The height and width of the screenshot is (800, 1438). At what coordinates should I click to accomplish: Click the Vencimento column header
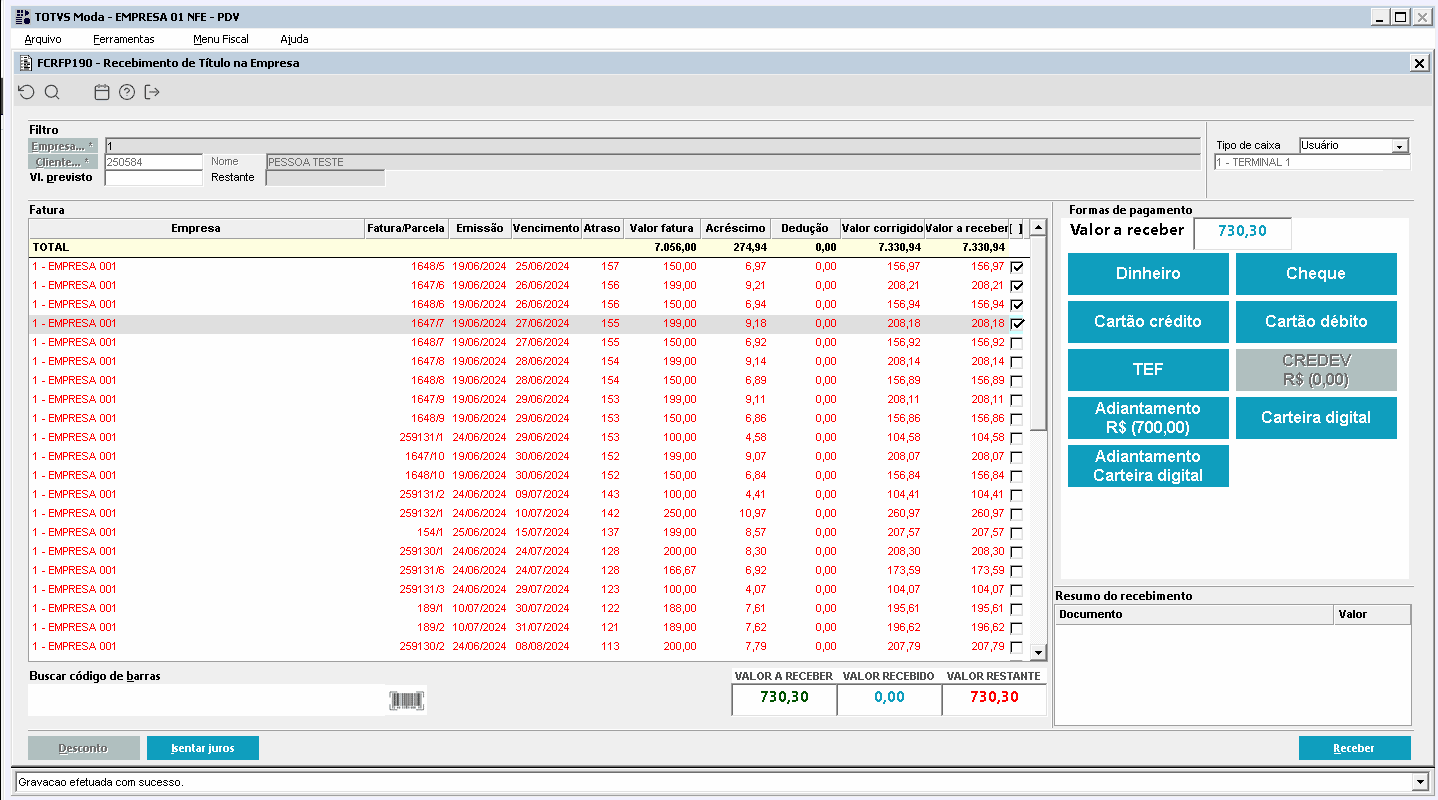pyautogui.click(x=546, y=229)
